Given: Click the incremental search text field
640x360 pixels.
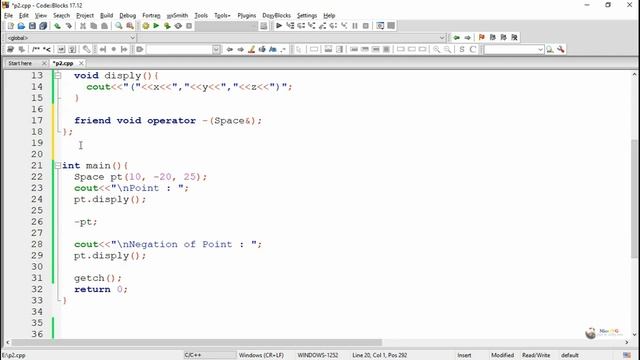Looking at the screenshot, I should (x=179, y=49).
